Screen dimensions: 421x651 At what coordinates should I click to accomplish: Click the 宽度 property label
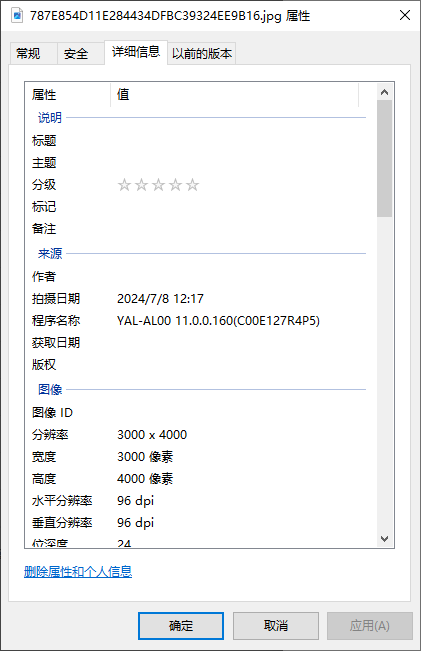click(x=44, y=457)
